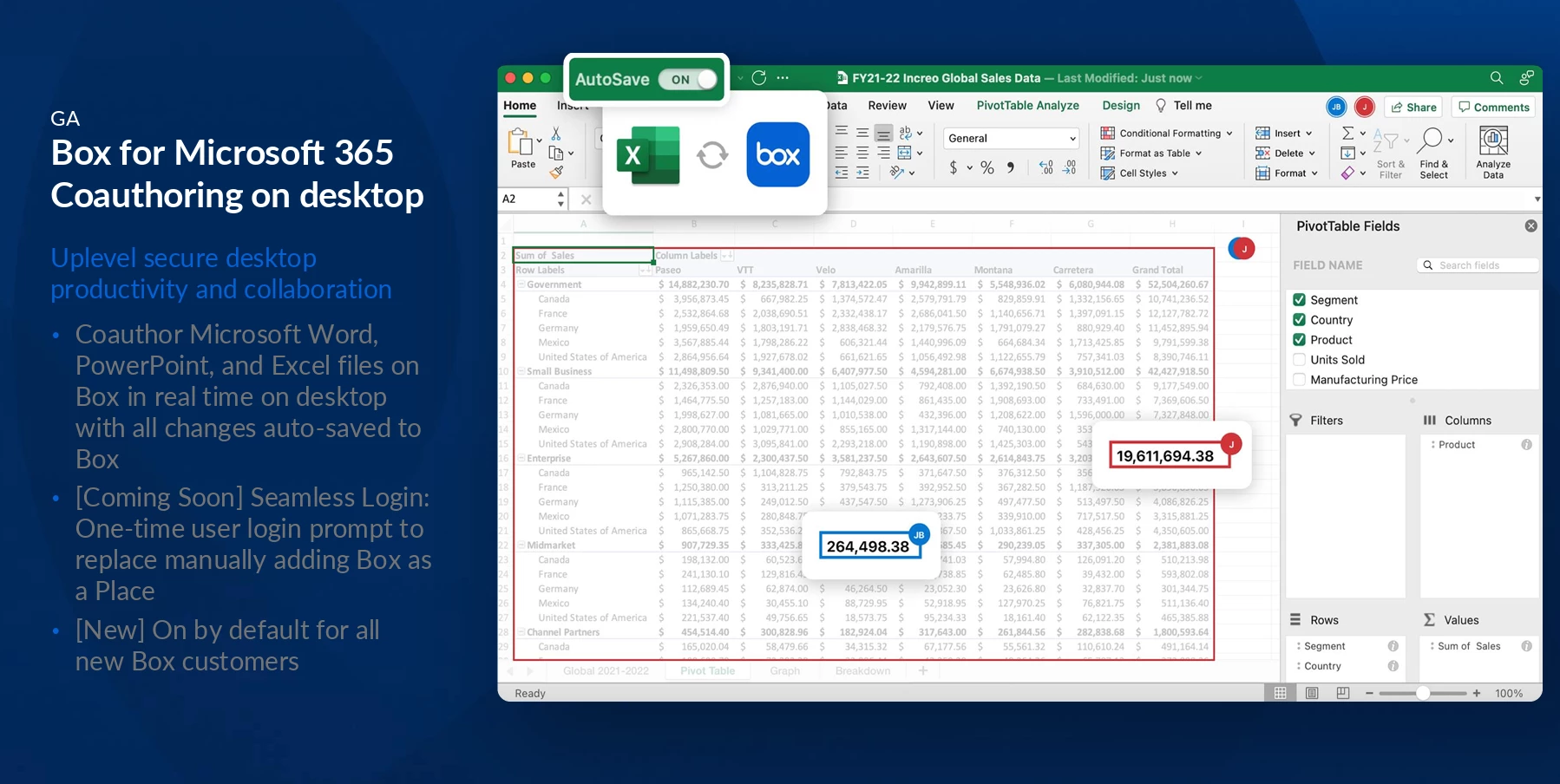
Task: Click the AutoSum sigma icon
Action: (x=1347, y=134)
